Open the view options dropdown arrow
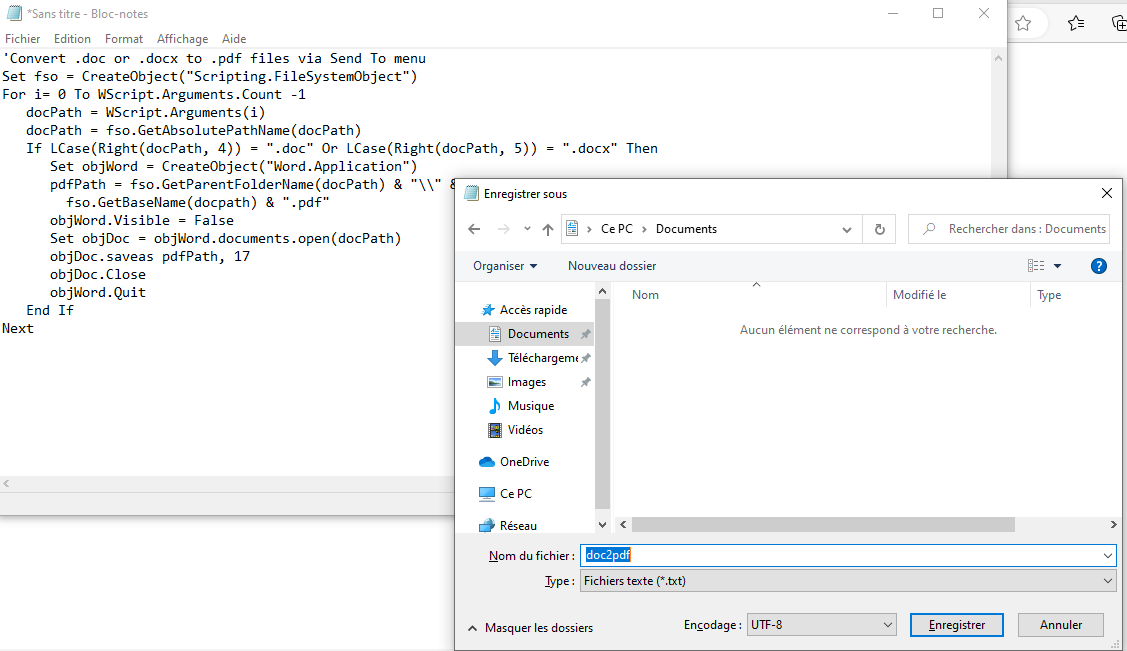Screen dimensions: 1127x651 1057,266
